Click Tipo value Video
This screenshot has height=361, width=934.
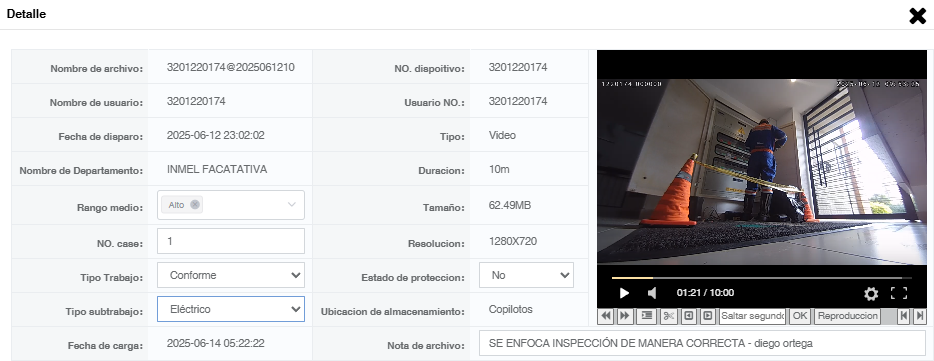[502, 135]
